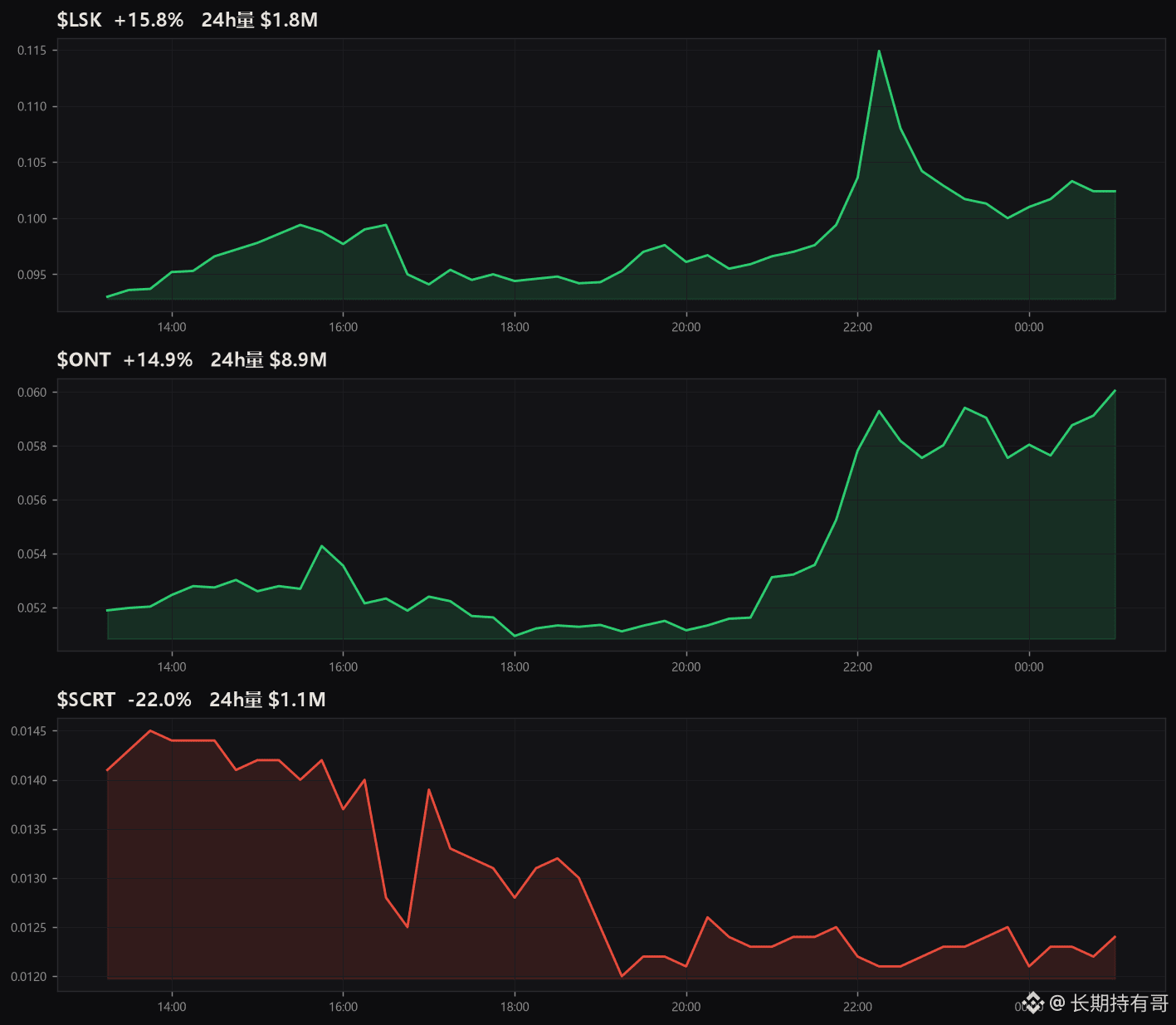The width and height of the screenshot is (1176, 1025).
Task: Click the 0.105 price axis label
Action: click(33, 163)
